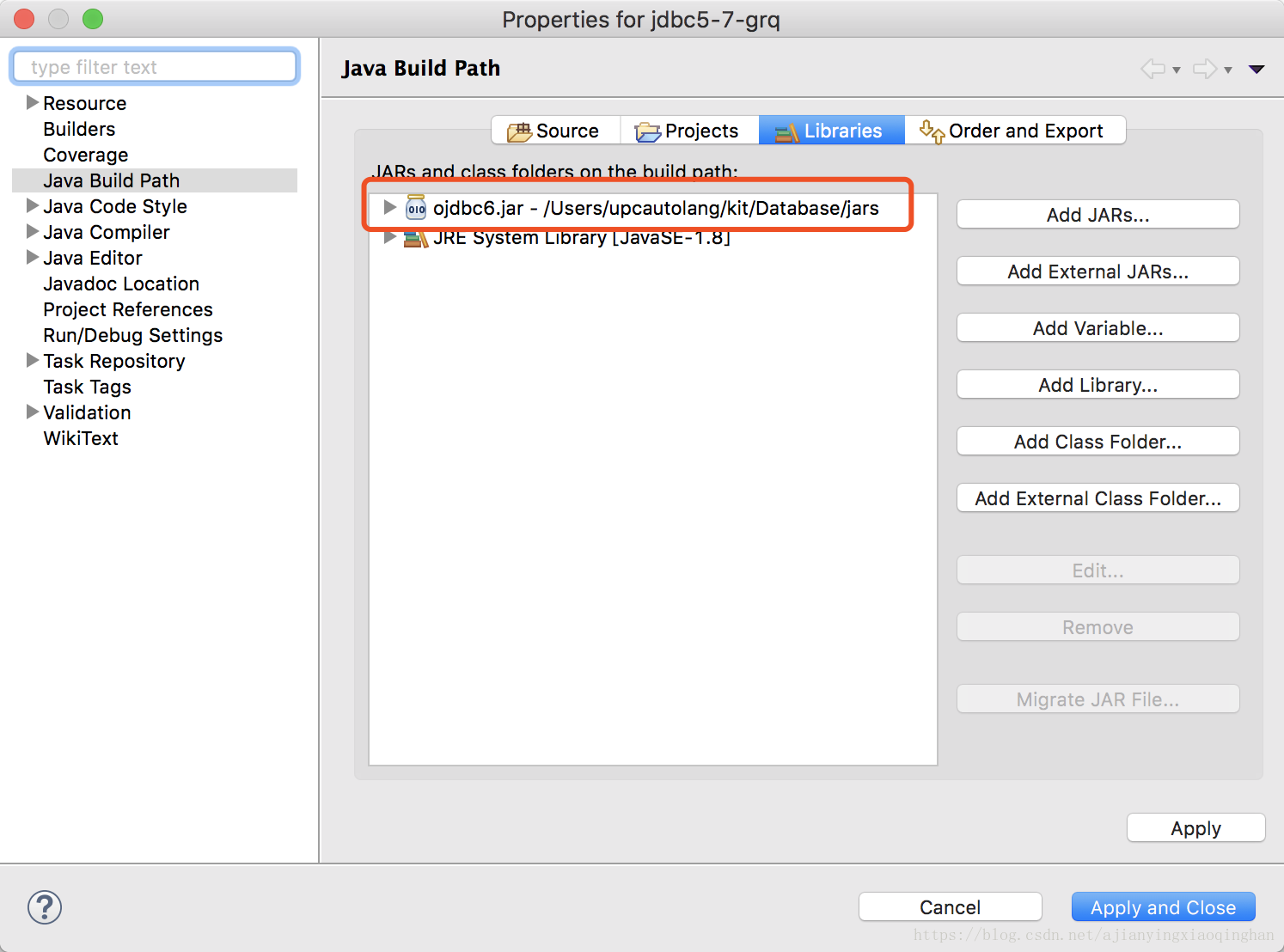Click the back navigation arrow icon
Image resolution: width=1284 pixels, height=952 pixels.
click(x=1153, y=69)
